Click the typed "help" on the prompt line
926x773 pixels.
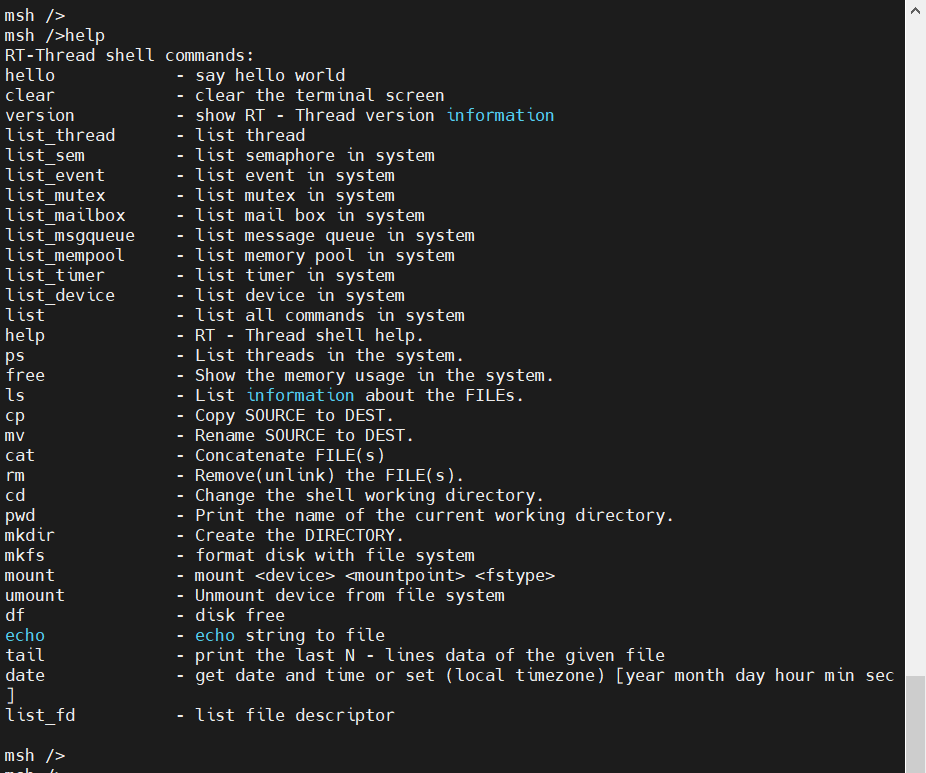tap(85, 35)
